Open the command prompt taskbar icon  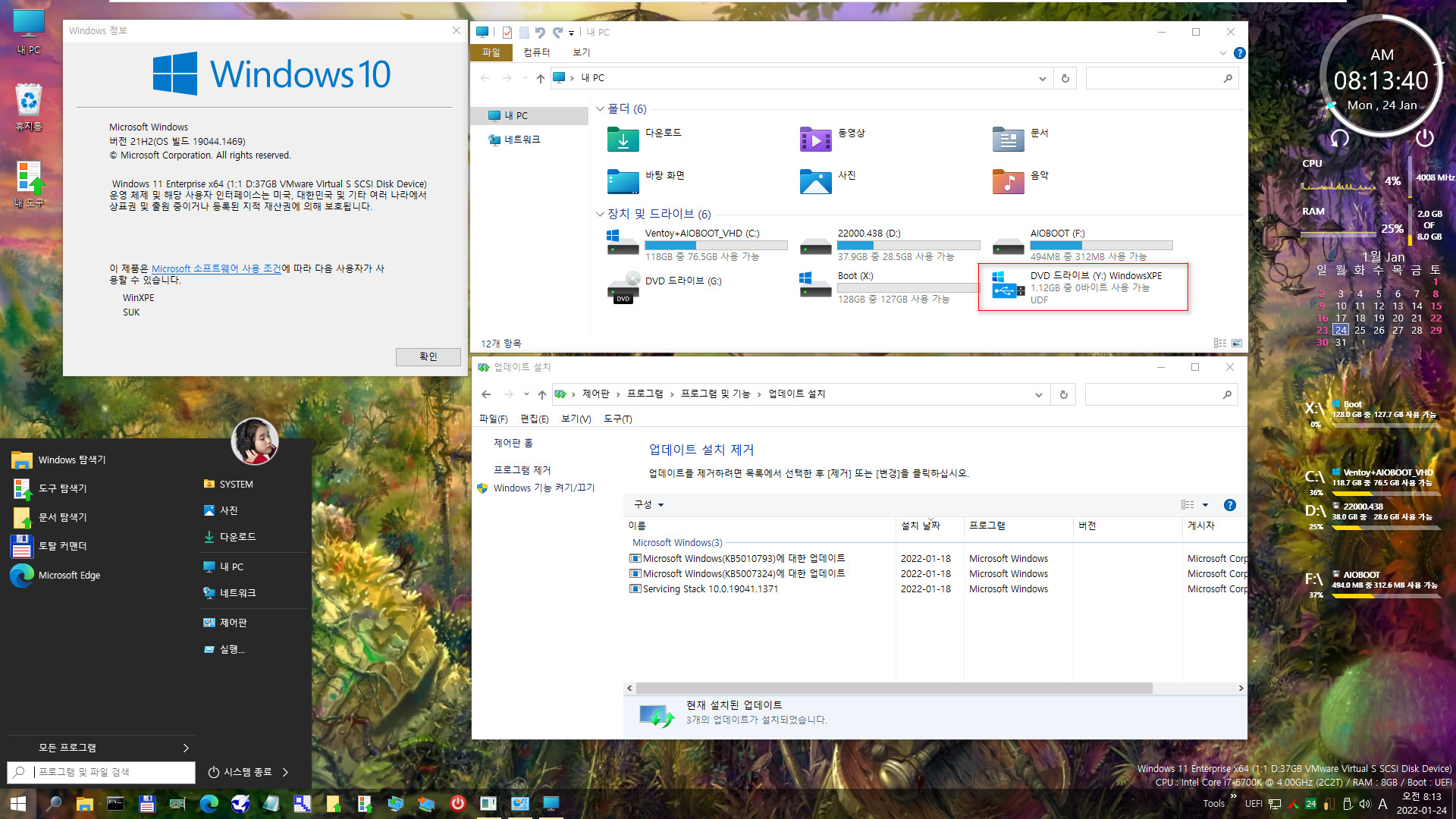tap(115, 803)
